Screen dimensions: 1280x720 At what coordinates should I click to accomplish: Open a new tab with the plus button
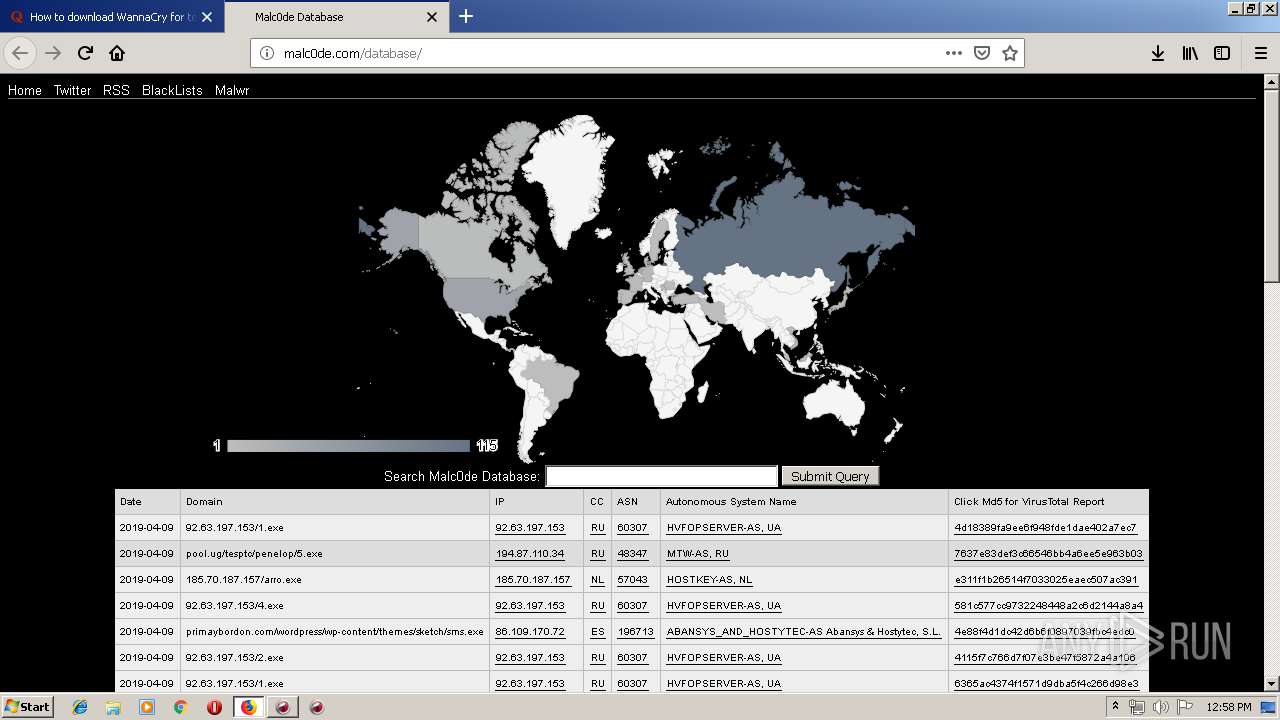pyautogui.click(x=466, y=16)
